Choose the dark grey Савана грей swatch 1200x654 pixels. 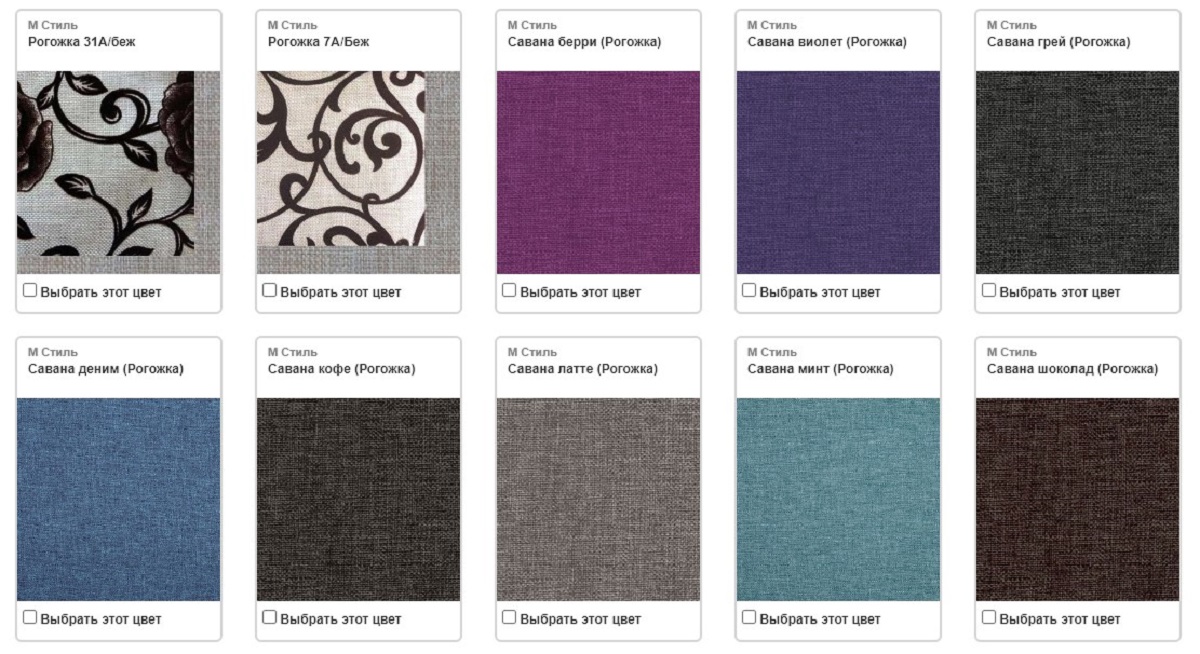1078,172
